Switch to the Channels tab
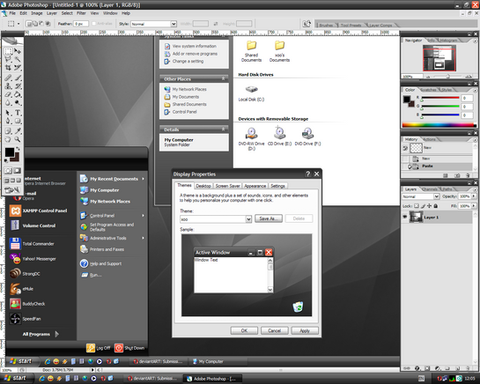This screenshot has width=480, height=384. click(430, 189)
